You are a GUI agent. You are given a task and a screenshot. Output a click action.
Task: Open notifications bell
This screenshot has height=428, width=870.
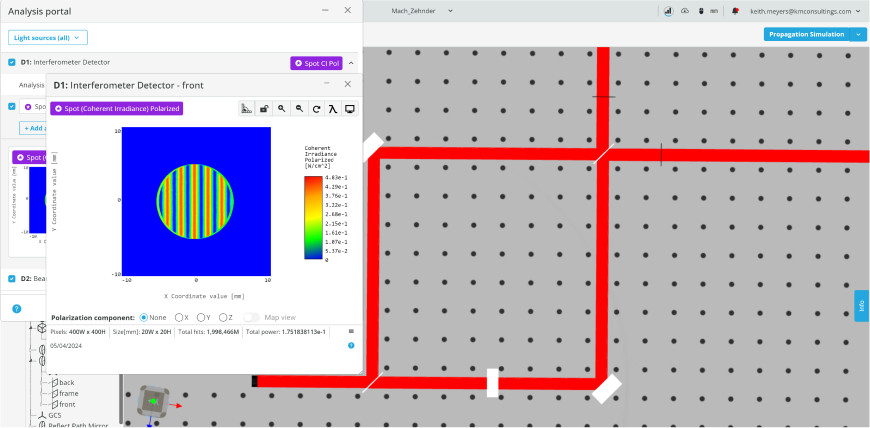click(736, 11)
